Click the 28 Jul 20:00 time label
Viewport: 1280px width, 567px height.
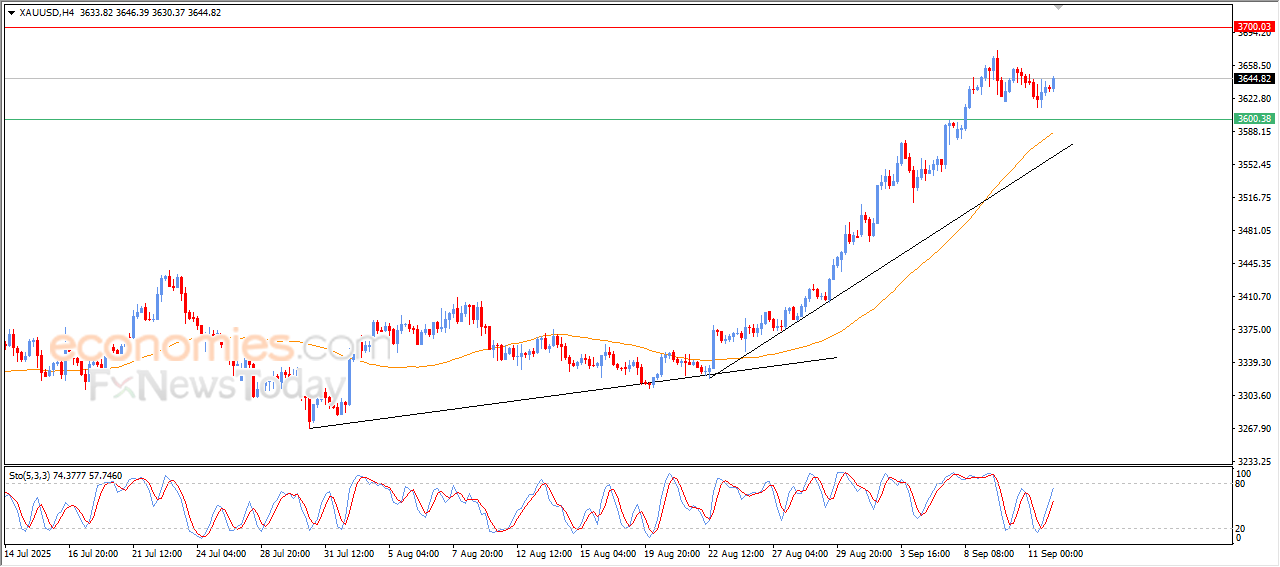point(284,553)
